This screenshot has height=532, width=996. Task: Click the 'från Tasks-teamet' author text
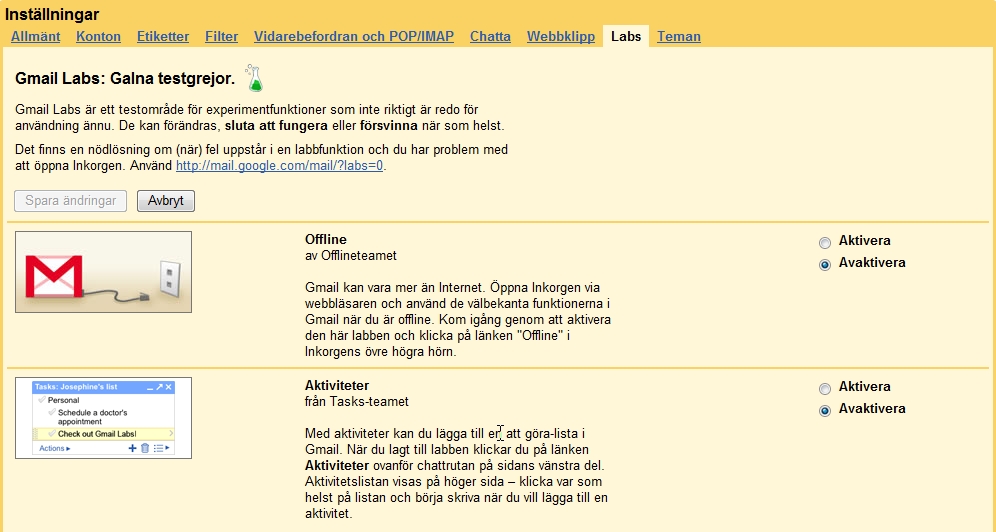357,402
